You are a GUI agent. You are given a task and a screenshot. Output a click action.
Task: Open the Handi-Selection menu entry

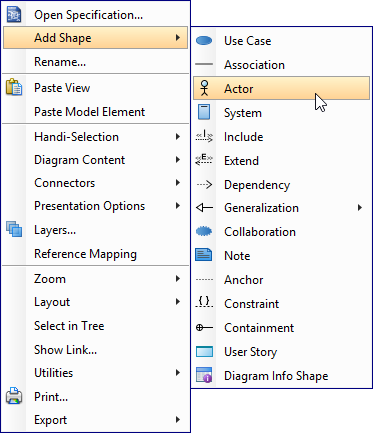[x=96, y=137]
